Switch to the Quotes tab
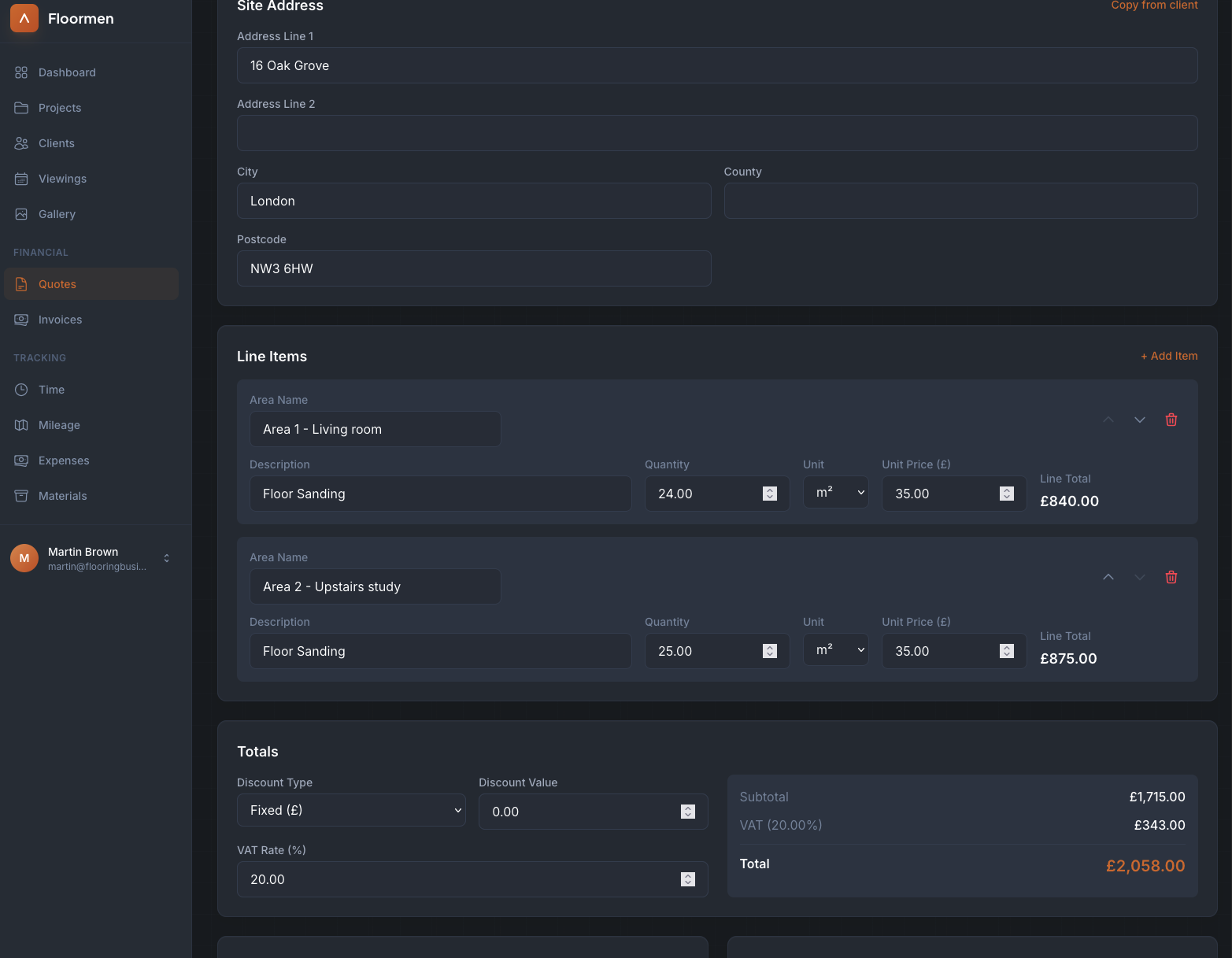1232x958 pixels. pos(57,283)
